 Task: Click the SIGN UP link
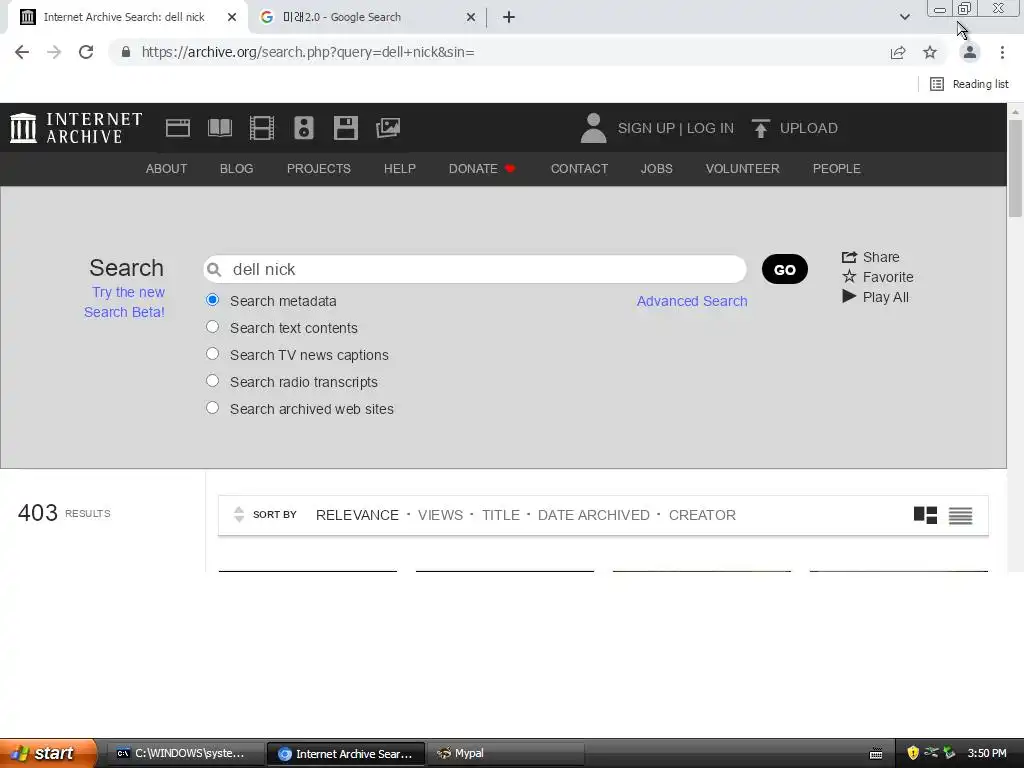[x=646, y=128]
